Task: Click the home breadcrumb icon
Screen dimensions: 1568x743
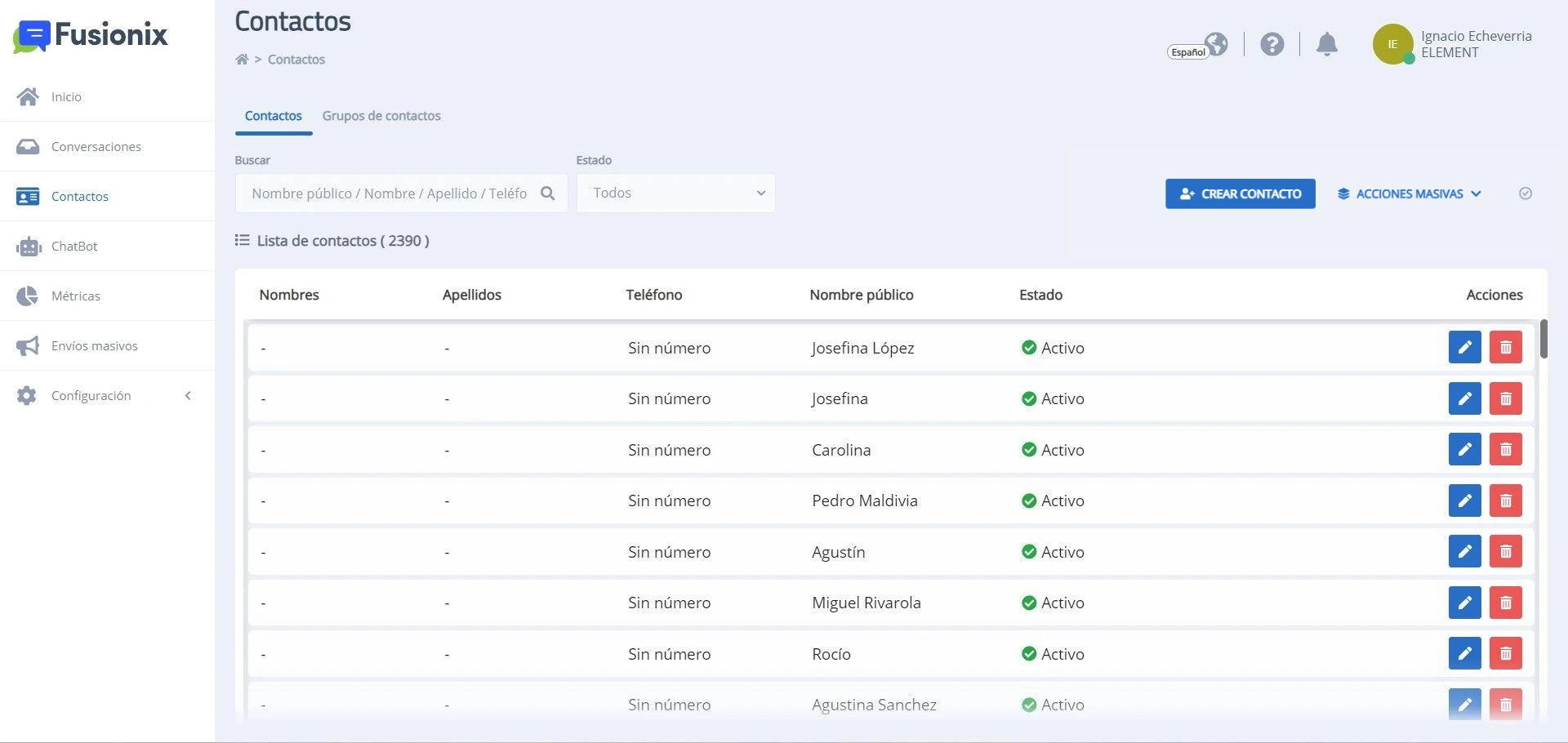Action: [x=242, y=59]
